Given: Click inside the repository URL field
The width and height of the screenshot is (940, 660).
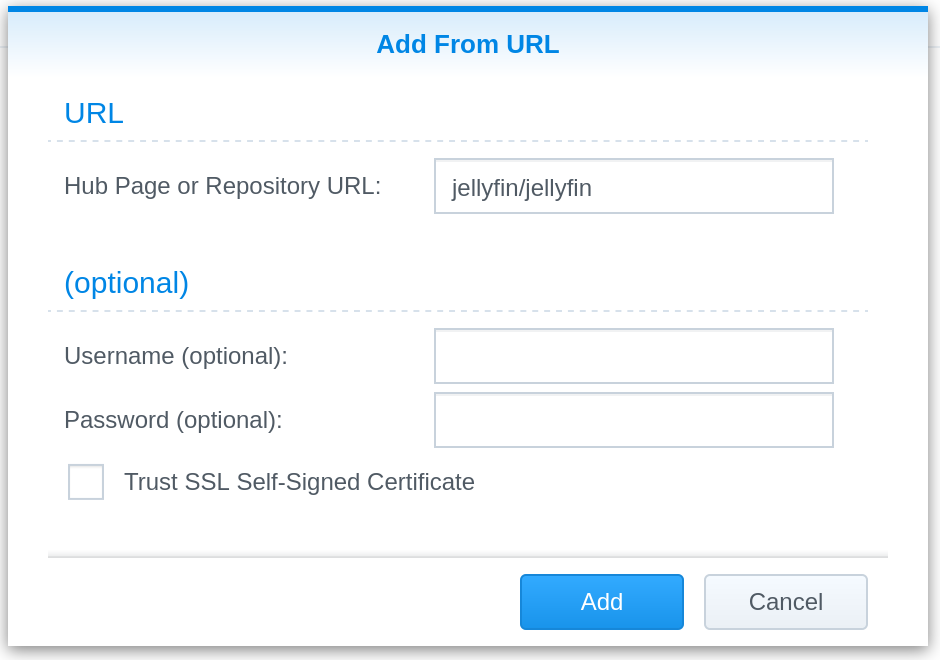Looking at the screenshot, I should click(633, 186).
